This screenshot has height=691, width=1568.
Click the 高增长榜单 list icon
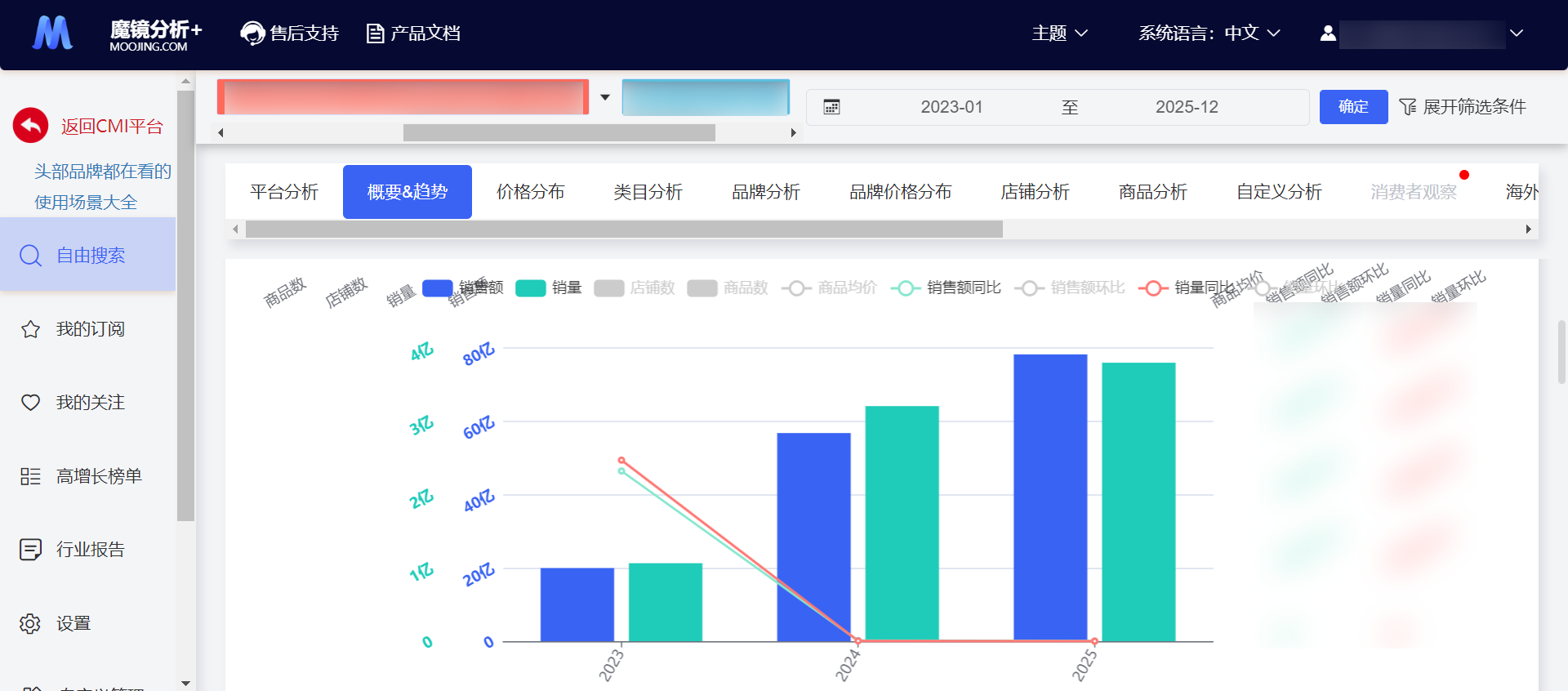click(x=30, y=476)
